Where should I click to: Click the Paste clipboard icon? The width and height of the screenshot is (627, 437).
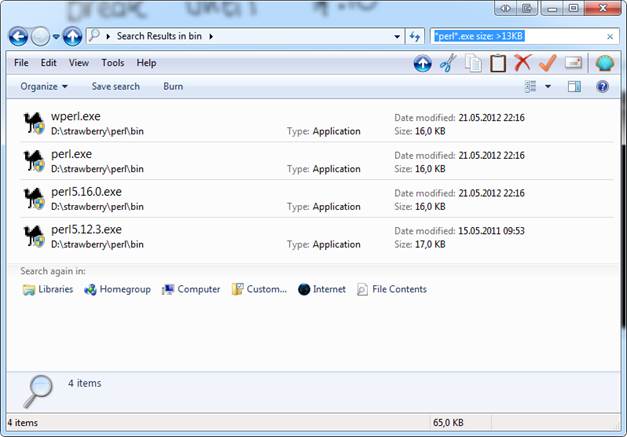(497, 63)
